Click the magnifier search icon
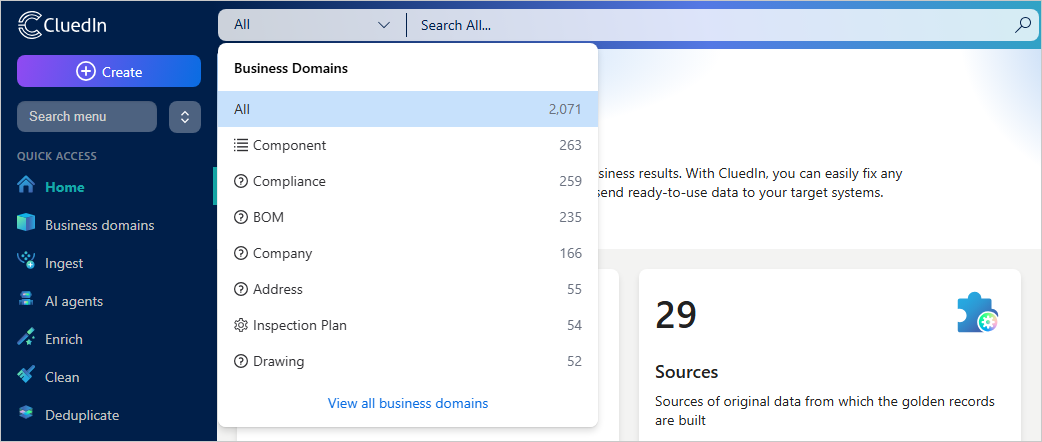 point(1022,25)
